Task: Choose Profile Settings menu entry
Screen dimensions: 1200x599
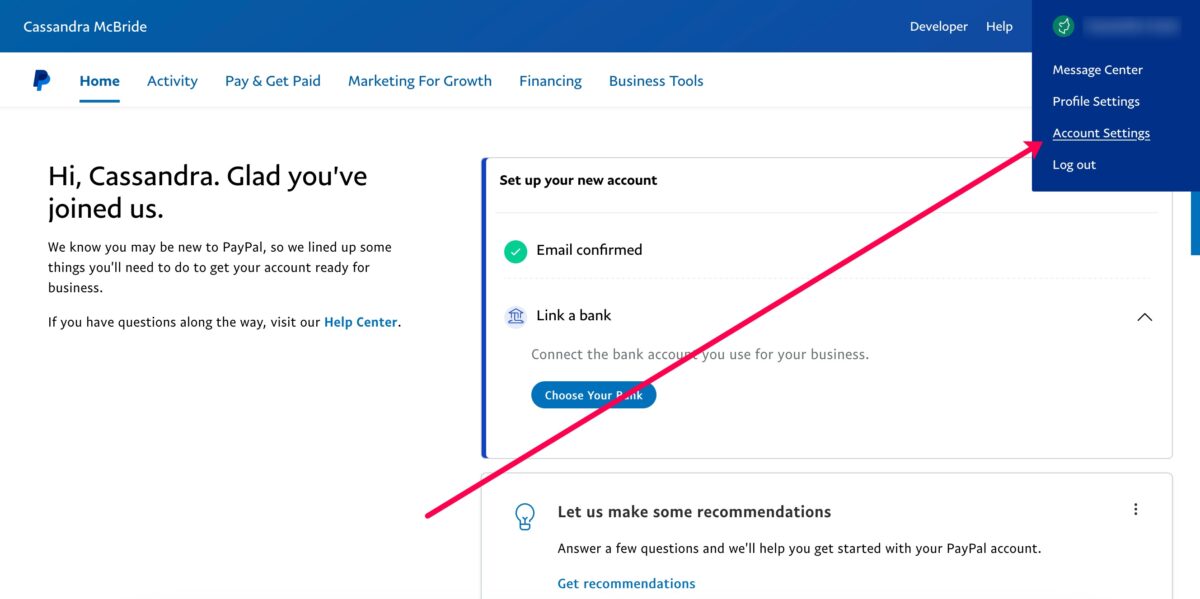Action: pos(1096,101)
